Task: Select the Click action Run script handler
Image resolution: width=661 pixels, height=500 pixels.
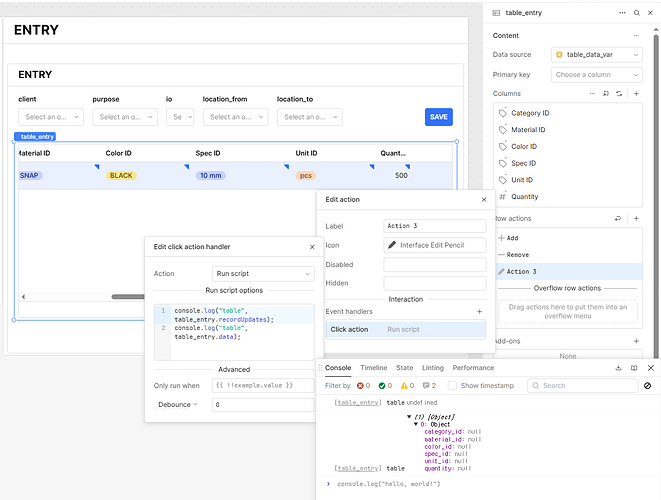Action: [x=405, y=329]
